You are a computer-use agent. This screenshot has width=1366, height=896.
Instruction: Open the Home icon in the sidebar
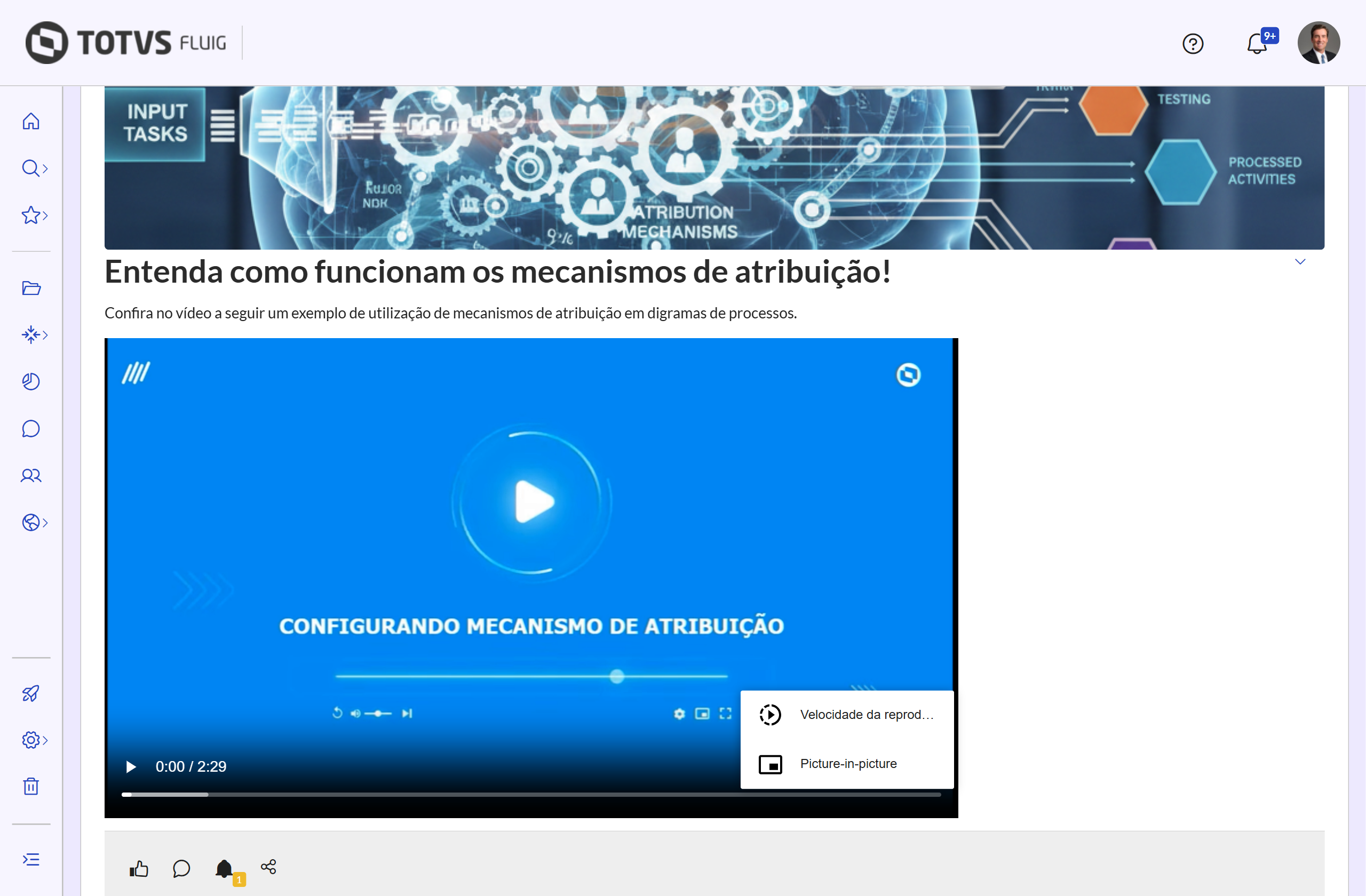[x=31, y=121]
